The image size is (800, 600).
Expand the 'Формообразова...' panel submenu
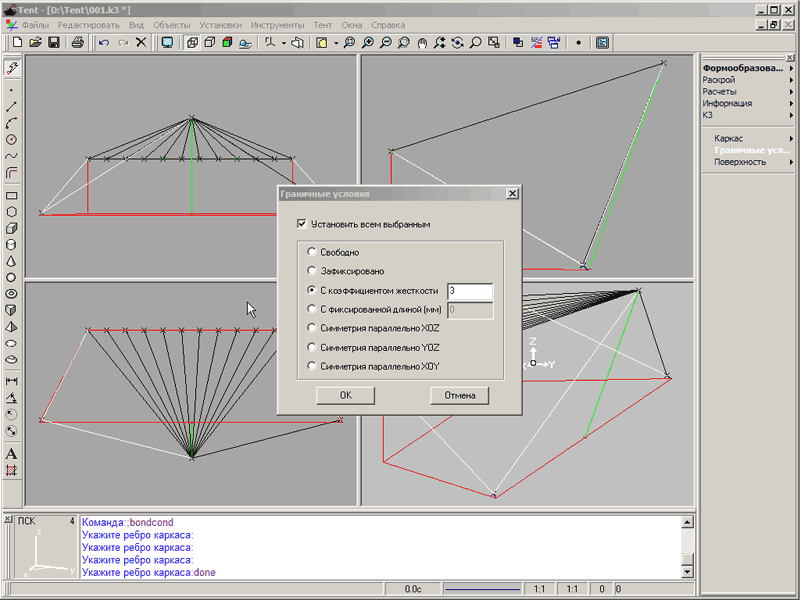click(791, 68)
